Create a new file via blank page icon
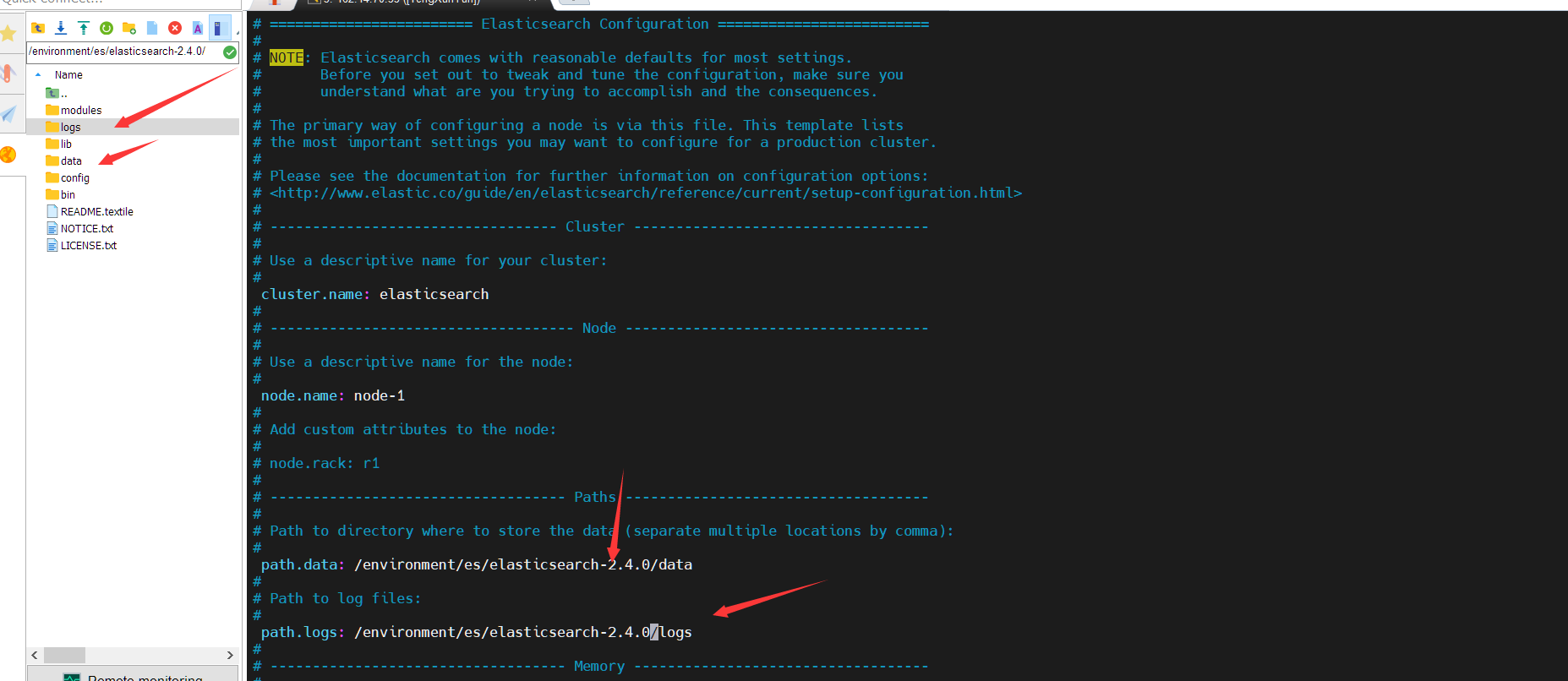The image size is (1568, 681). point(152,28)
